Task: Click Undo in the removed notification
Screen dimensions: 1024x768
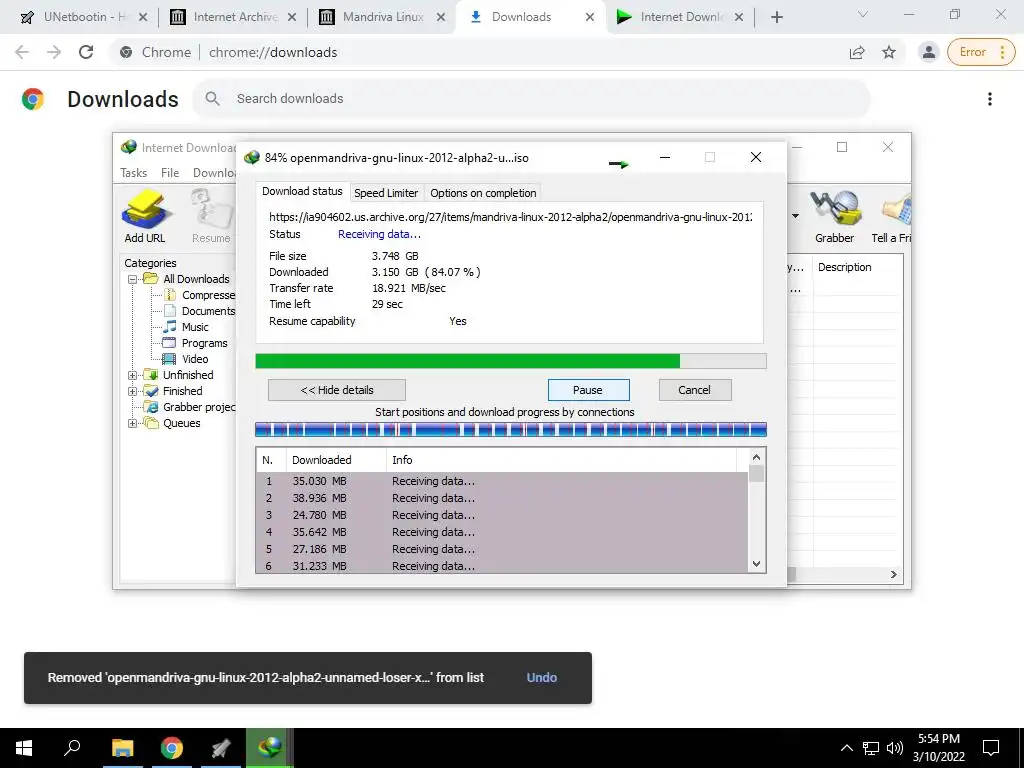Action: click(541, 678)
